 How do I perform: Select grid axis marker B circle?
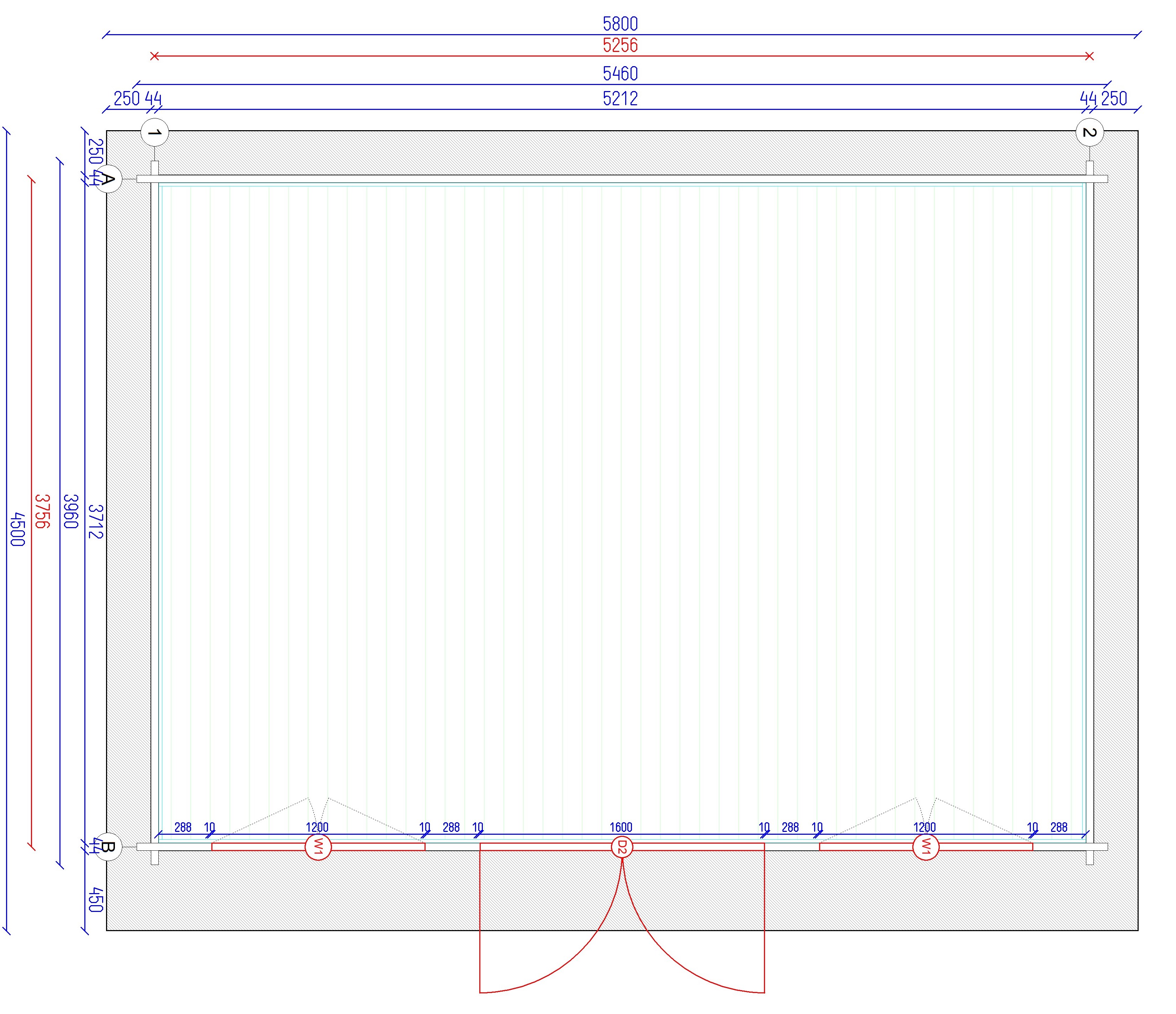click(x=108, y=846)
